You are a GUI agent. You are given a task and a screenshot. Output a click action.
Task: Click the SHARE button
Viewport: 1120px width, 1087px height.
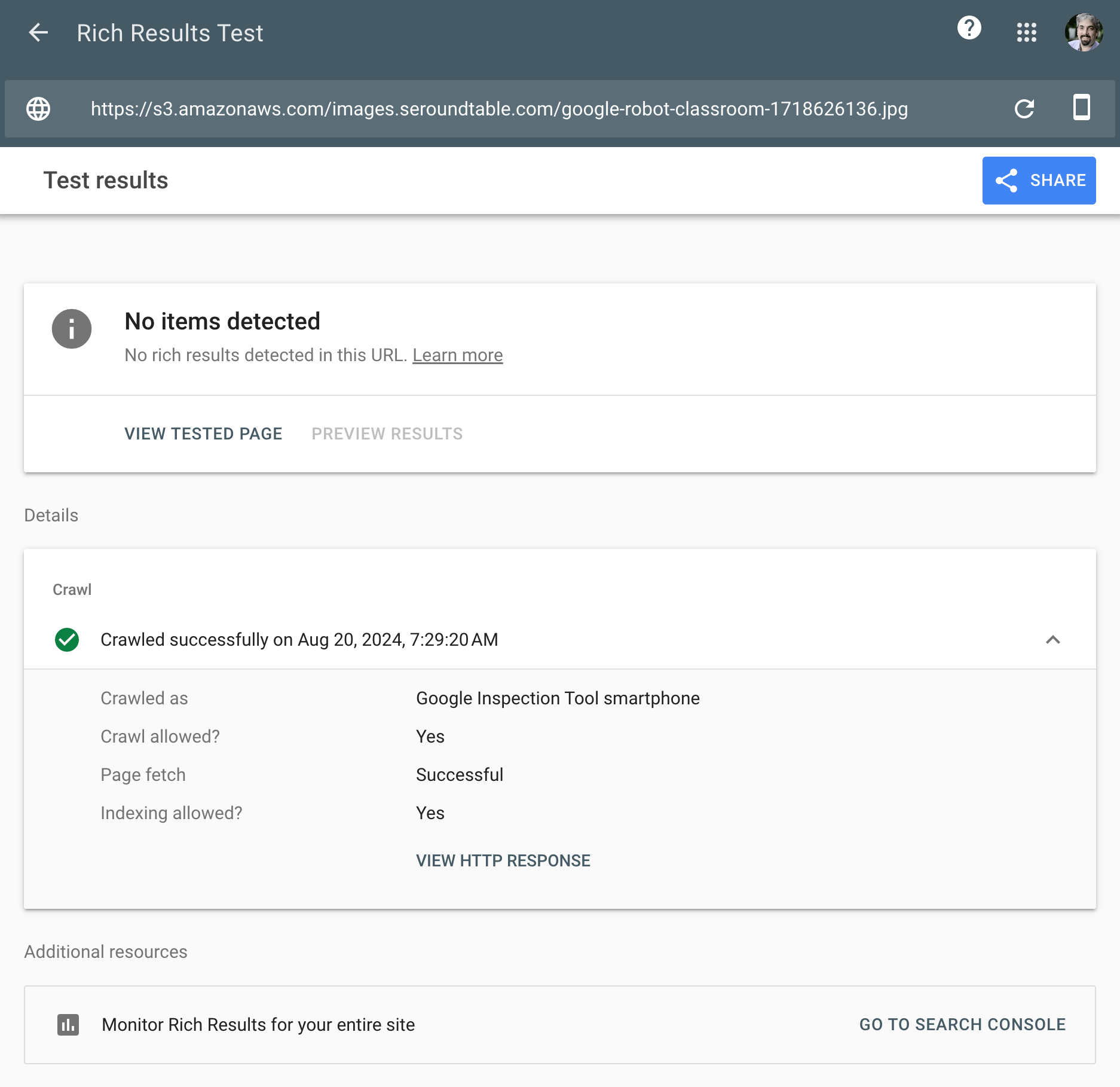(1039, 181)
